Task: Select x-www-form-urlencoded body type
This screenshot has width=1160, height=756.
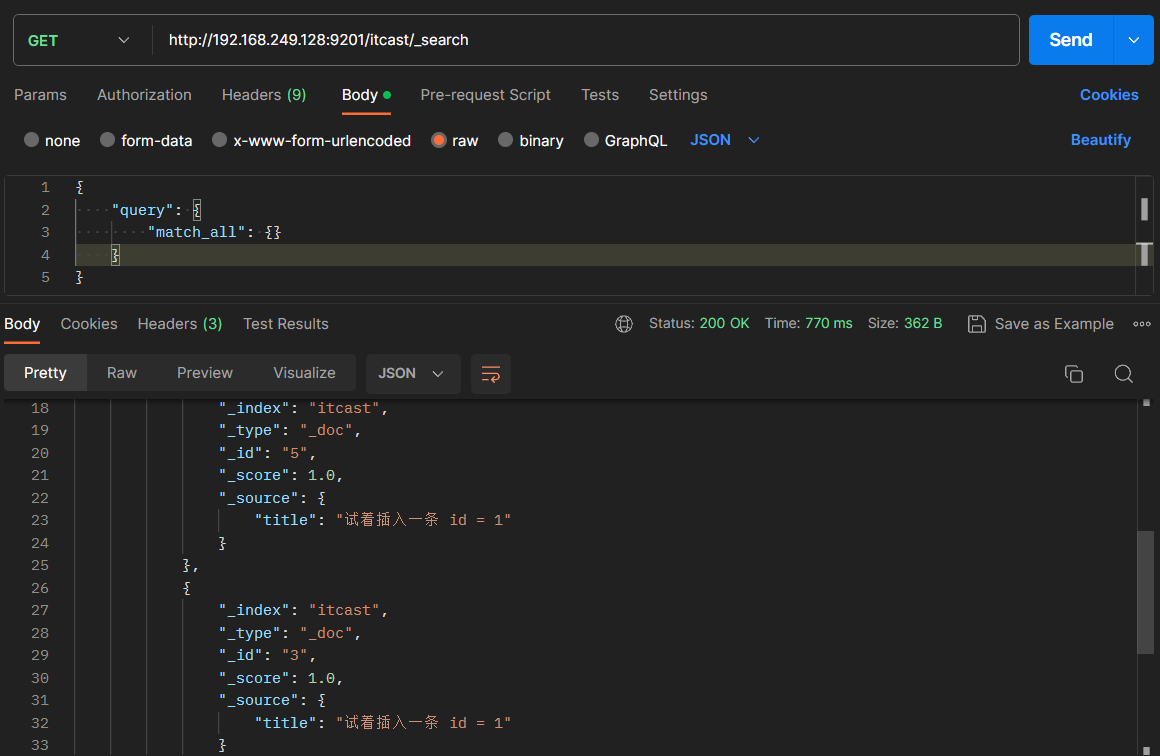Action: 311,141
